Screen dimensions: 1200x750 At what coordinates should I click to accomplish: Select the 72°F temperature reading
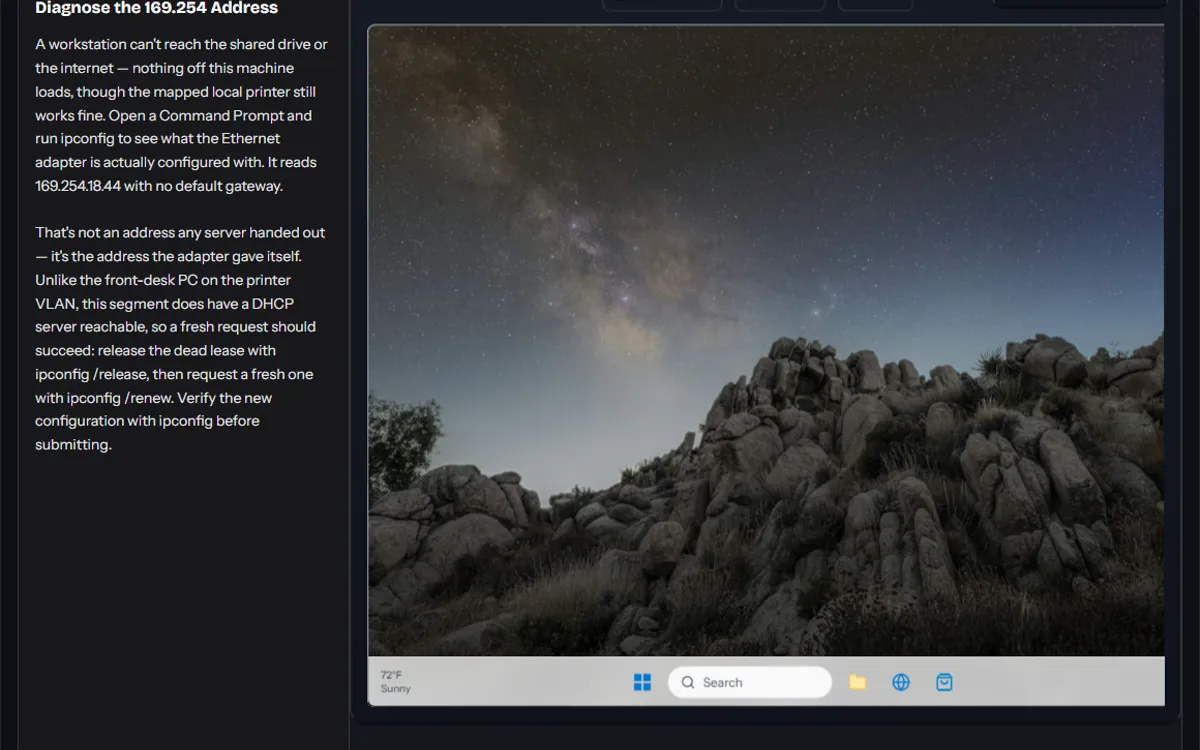point(391,675)
